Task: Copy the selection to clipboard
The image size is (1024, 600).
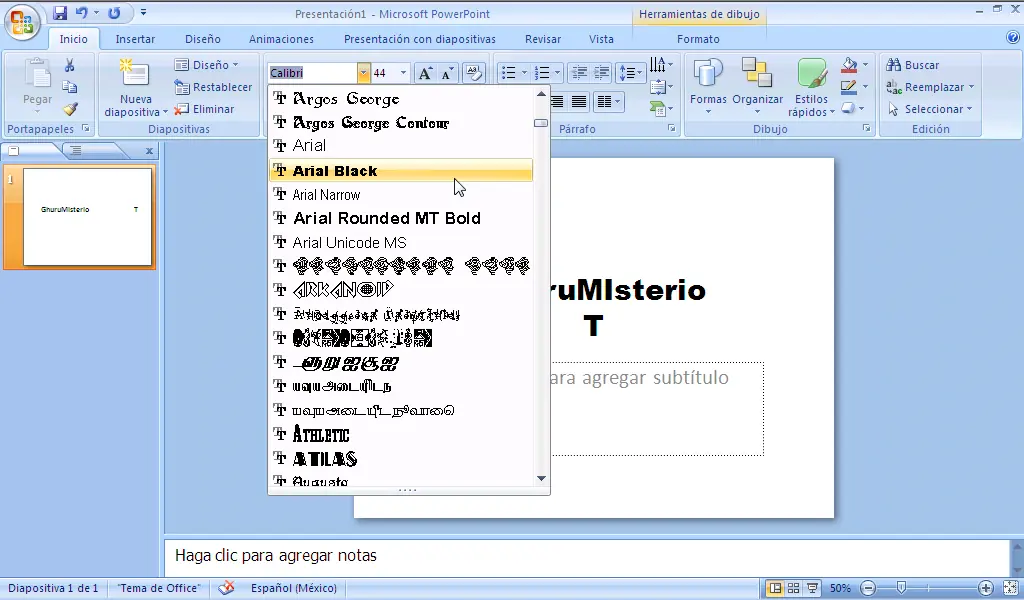Action: pos(69,87)
